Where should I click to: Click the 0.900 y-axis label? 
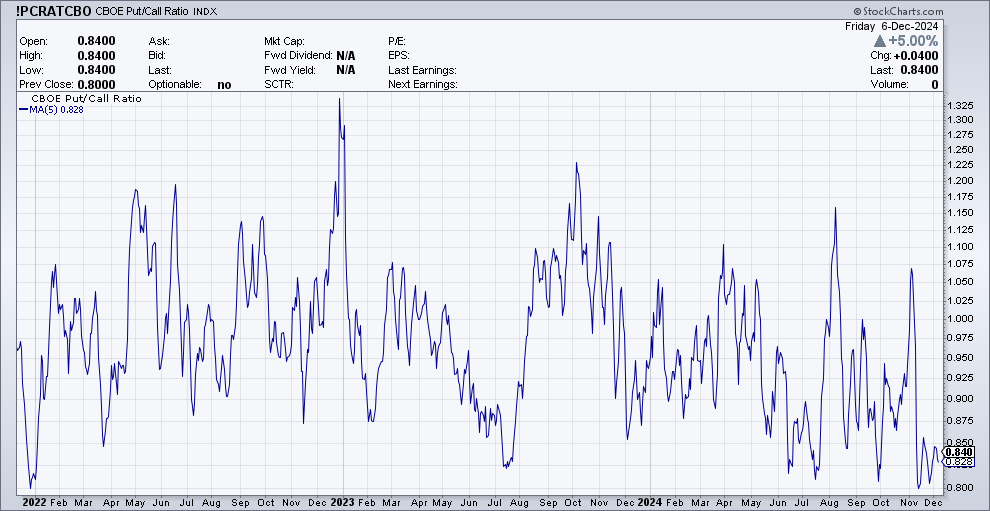click(x=961, y=399)
